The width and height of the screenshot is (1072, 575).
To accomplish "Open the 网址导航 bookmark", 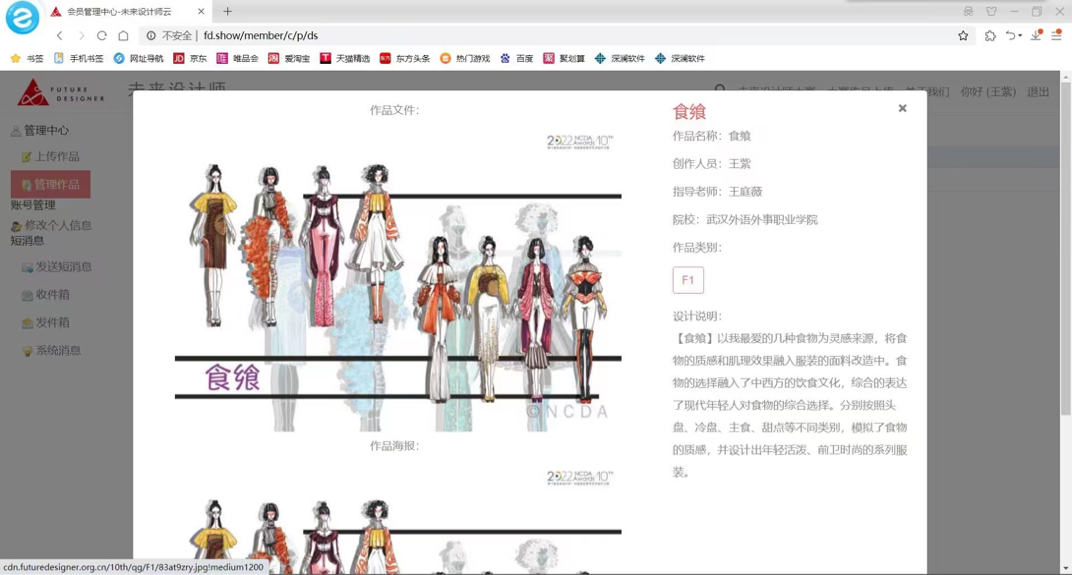I will [138, 59].
